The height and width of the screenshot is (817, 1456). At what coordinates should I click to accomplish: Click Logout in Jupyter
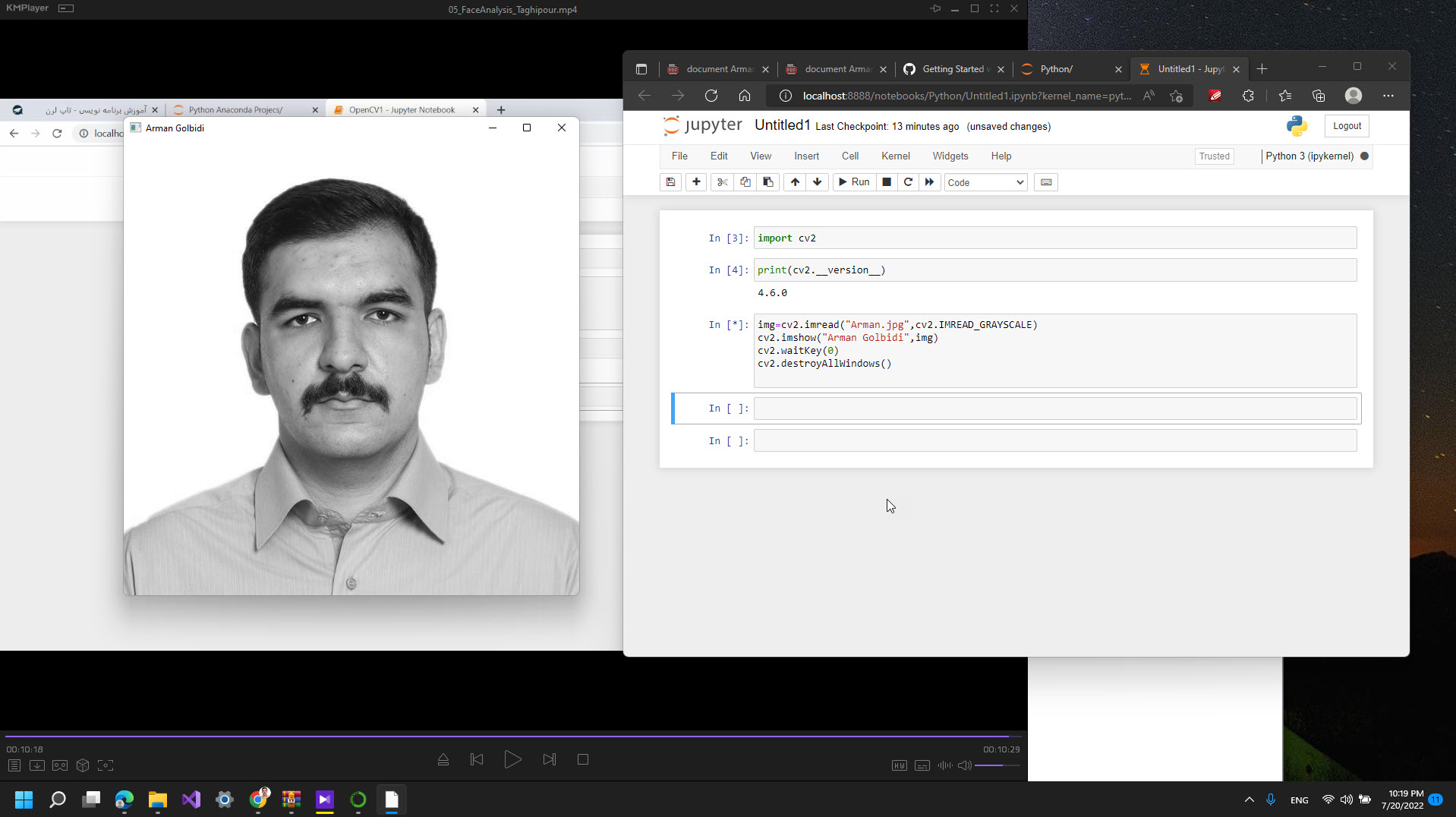(1345, 125)
